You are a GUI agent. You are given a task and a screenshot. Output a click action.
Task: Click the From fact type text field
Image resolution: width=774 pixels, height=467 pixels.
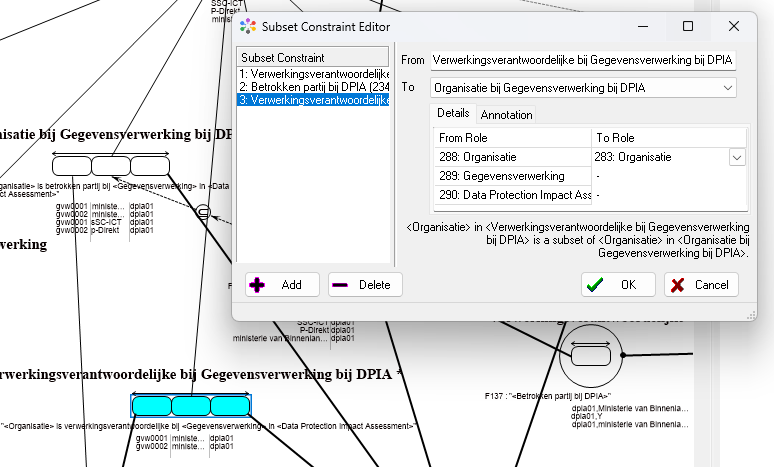(583, 60)
